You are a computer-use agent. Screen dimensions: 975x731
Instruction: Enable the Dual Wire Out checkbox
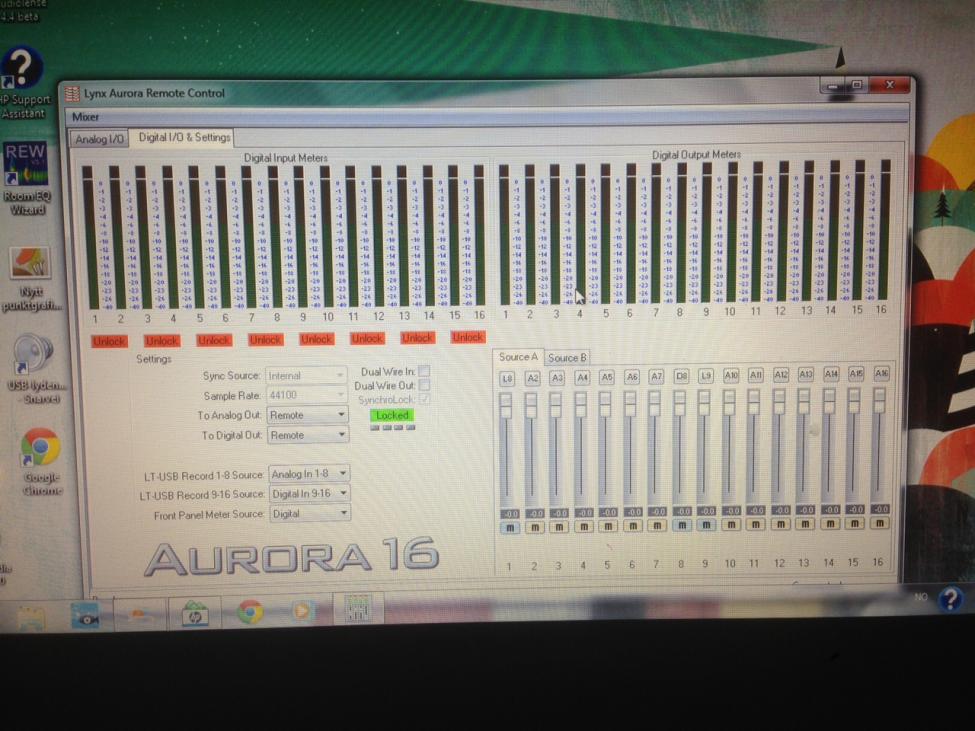(x=424, y=385)
